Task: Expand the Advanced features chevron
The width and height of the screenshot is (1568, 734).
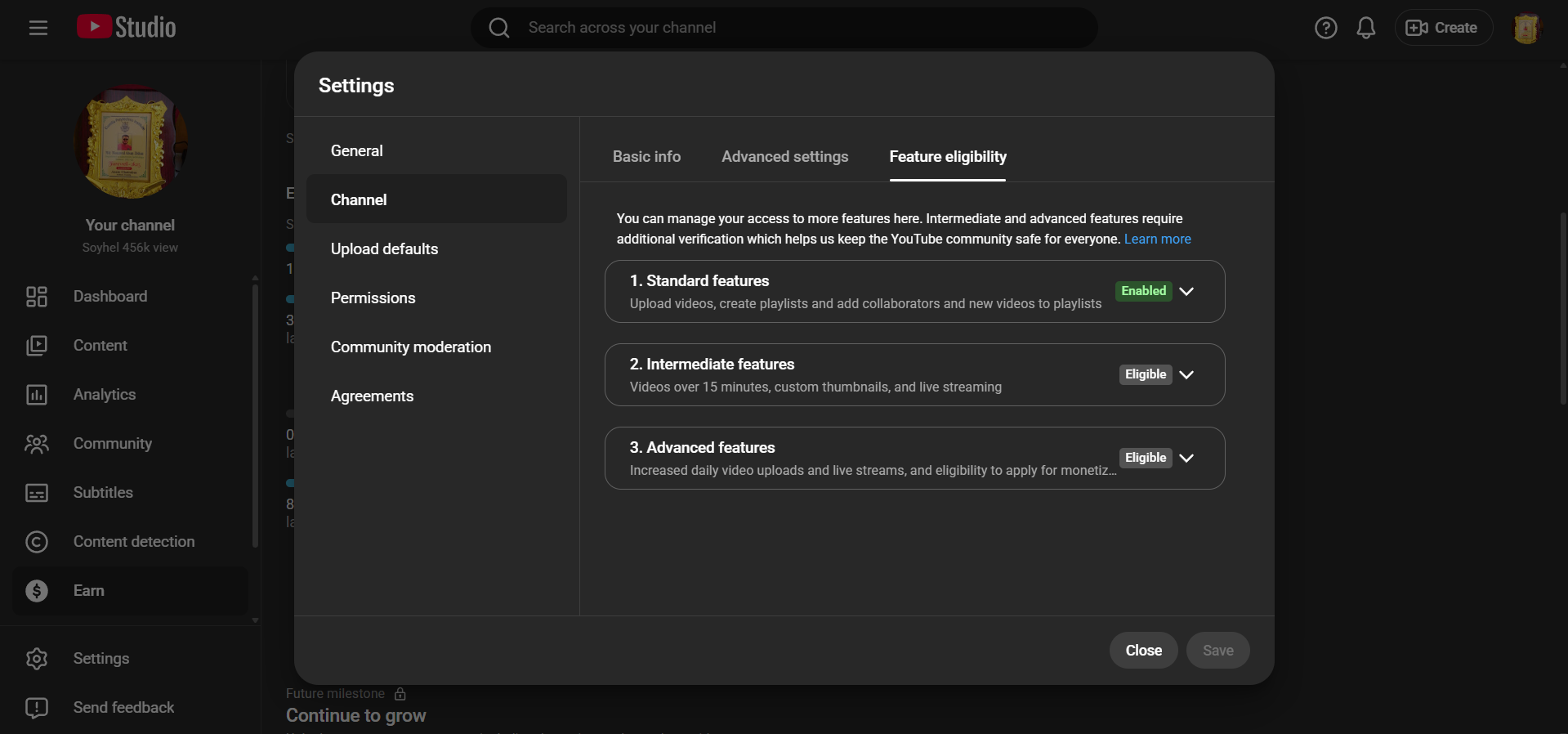Action: point(1186,459)
